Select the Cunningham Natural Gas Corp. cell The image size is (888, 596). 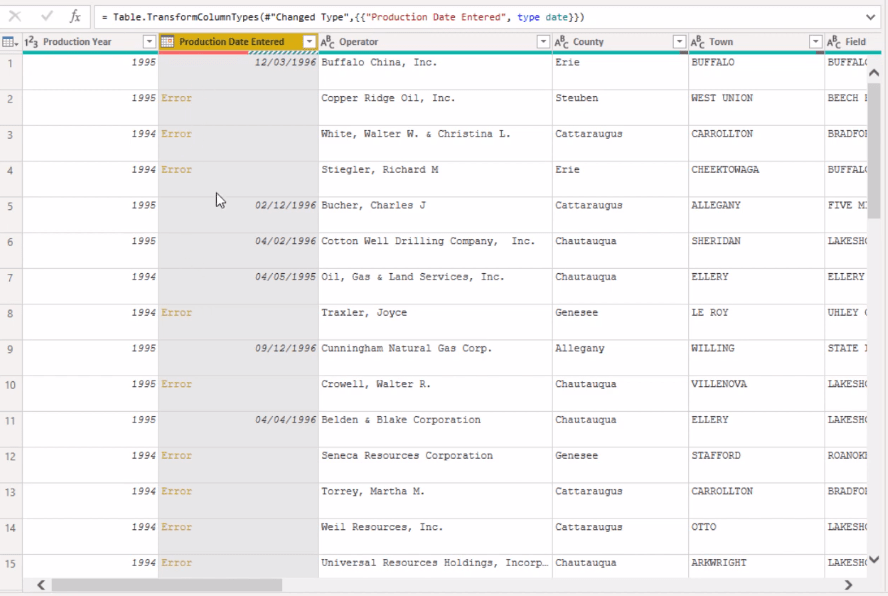(x=436, y=357)
